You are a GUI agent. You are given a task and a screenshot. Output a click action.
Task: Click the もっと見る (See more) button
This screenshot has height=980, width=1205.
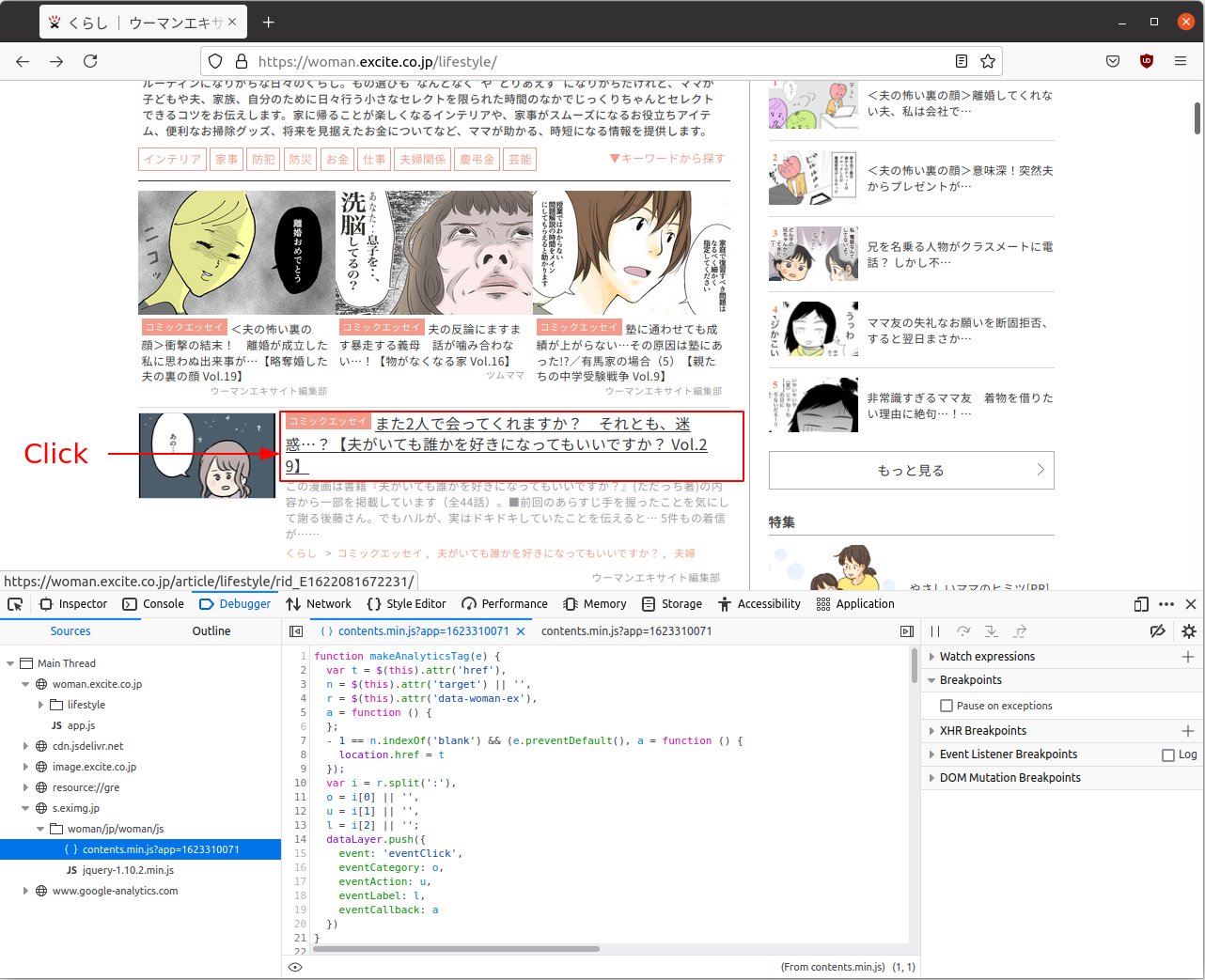coord(910,470)
